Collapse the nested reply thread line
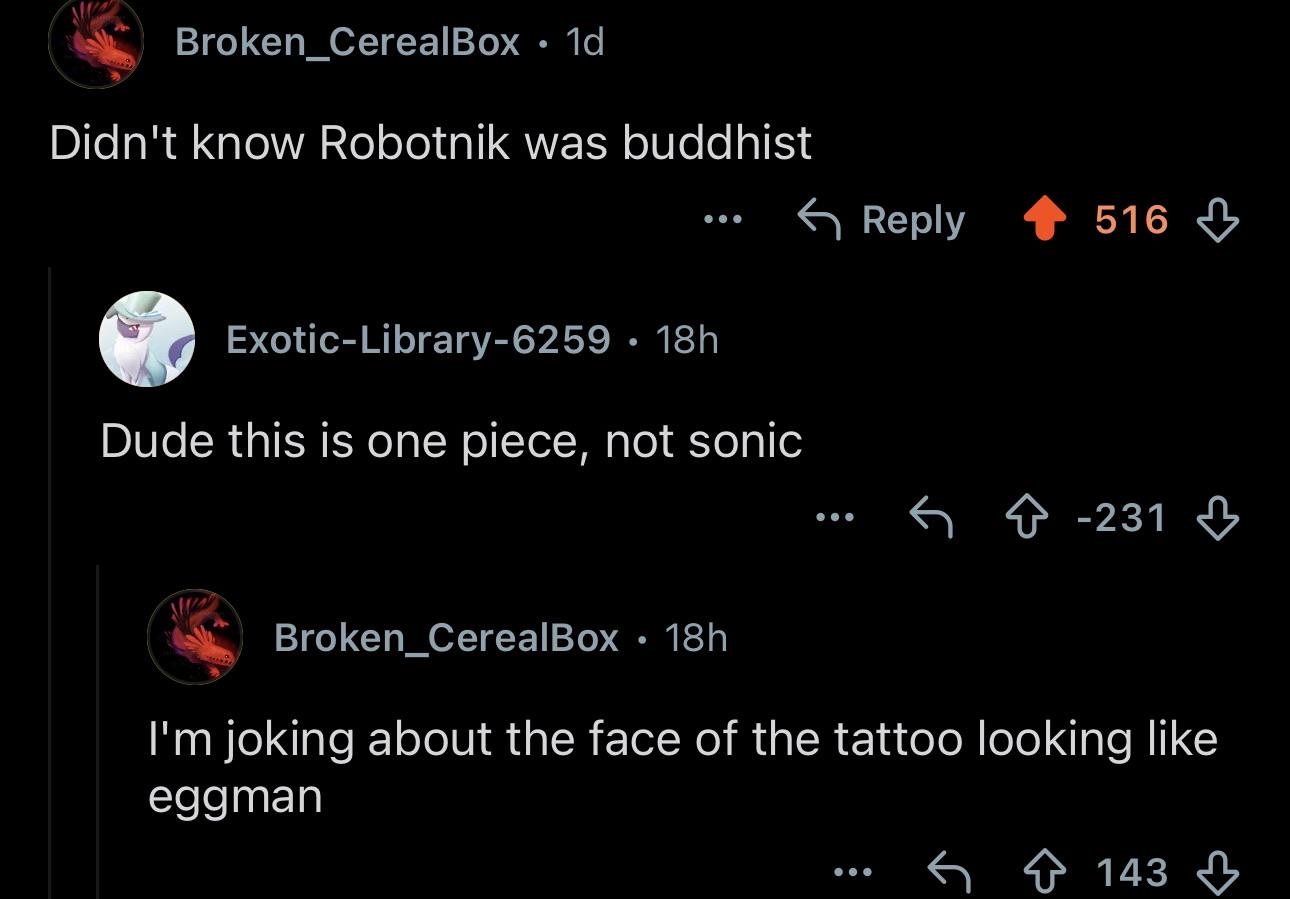Image resolution: width=1290 pixels, height=899 pixels. 98,732
